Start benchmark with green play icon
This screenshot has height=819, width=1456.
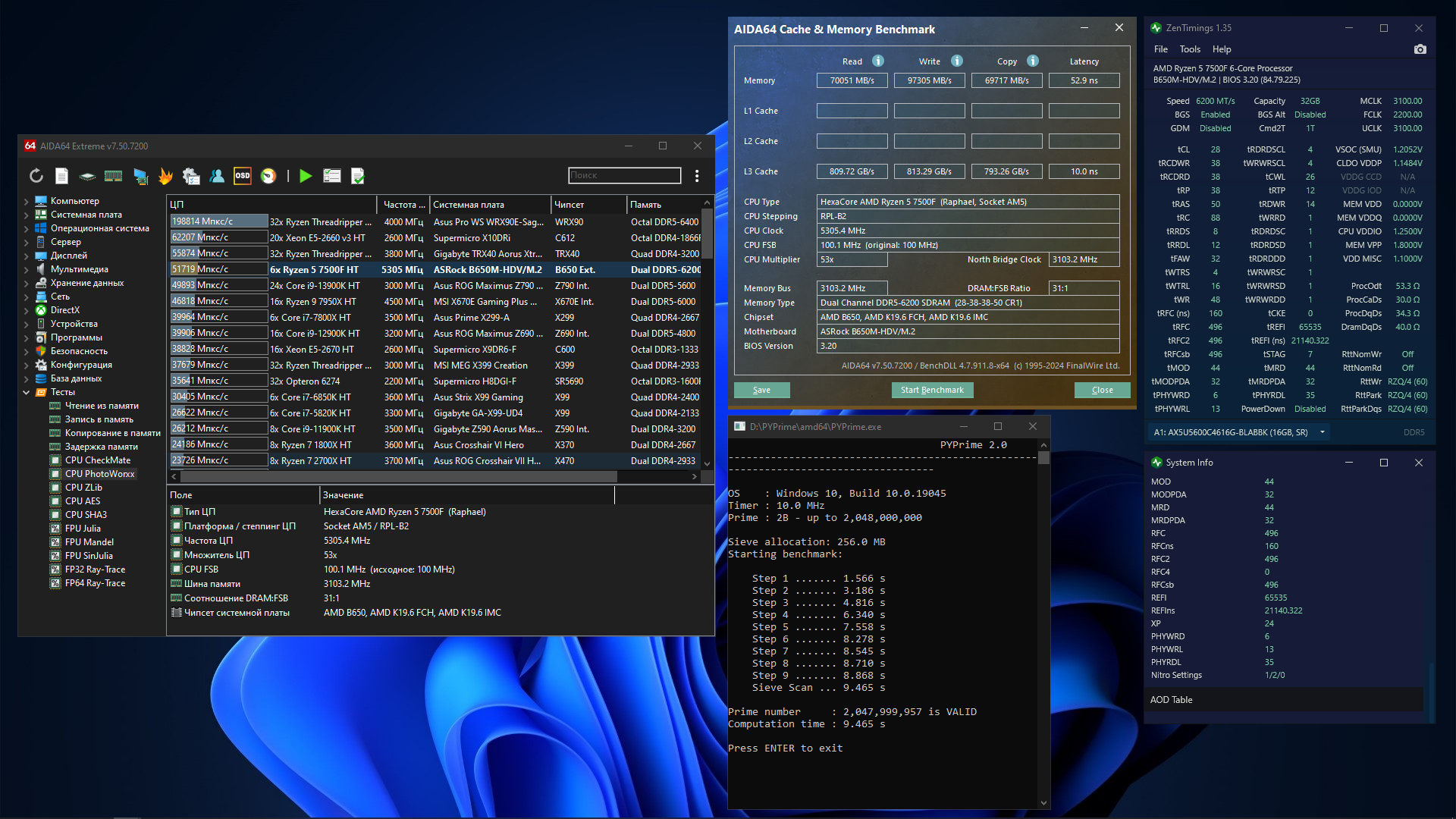pyautogui.click(x=306, y=176)
